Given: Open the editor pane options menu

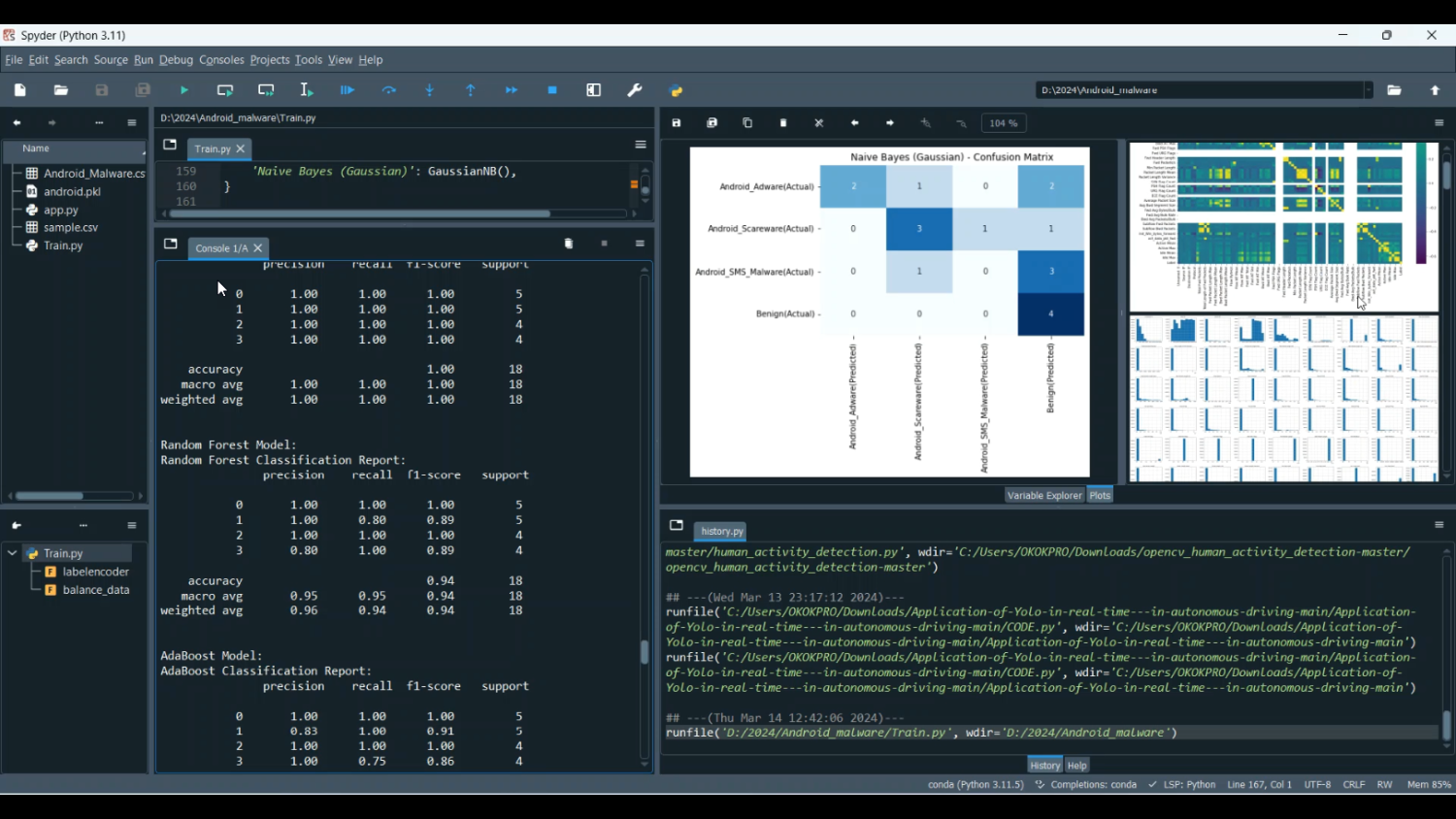Looking at the screenshot, I should pos(641,145).
